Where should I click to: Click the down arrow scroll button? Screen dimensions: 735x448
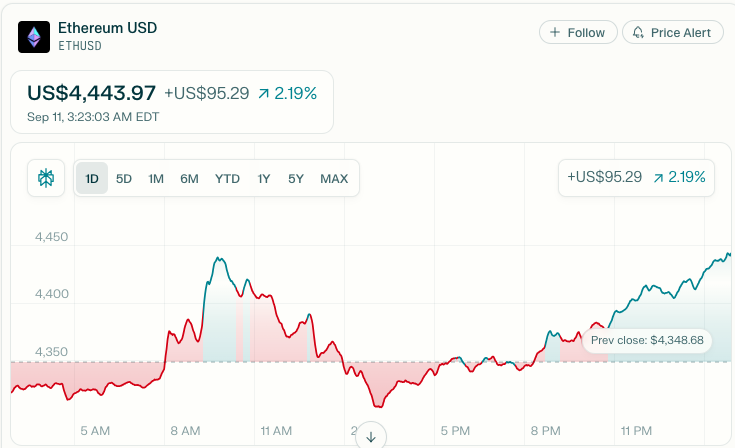click(371, 437)
